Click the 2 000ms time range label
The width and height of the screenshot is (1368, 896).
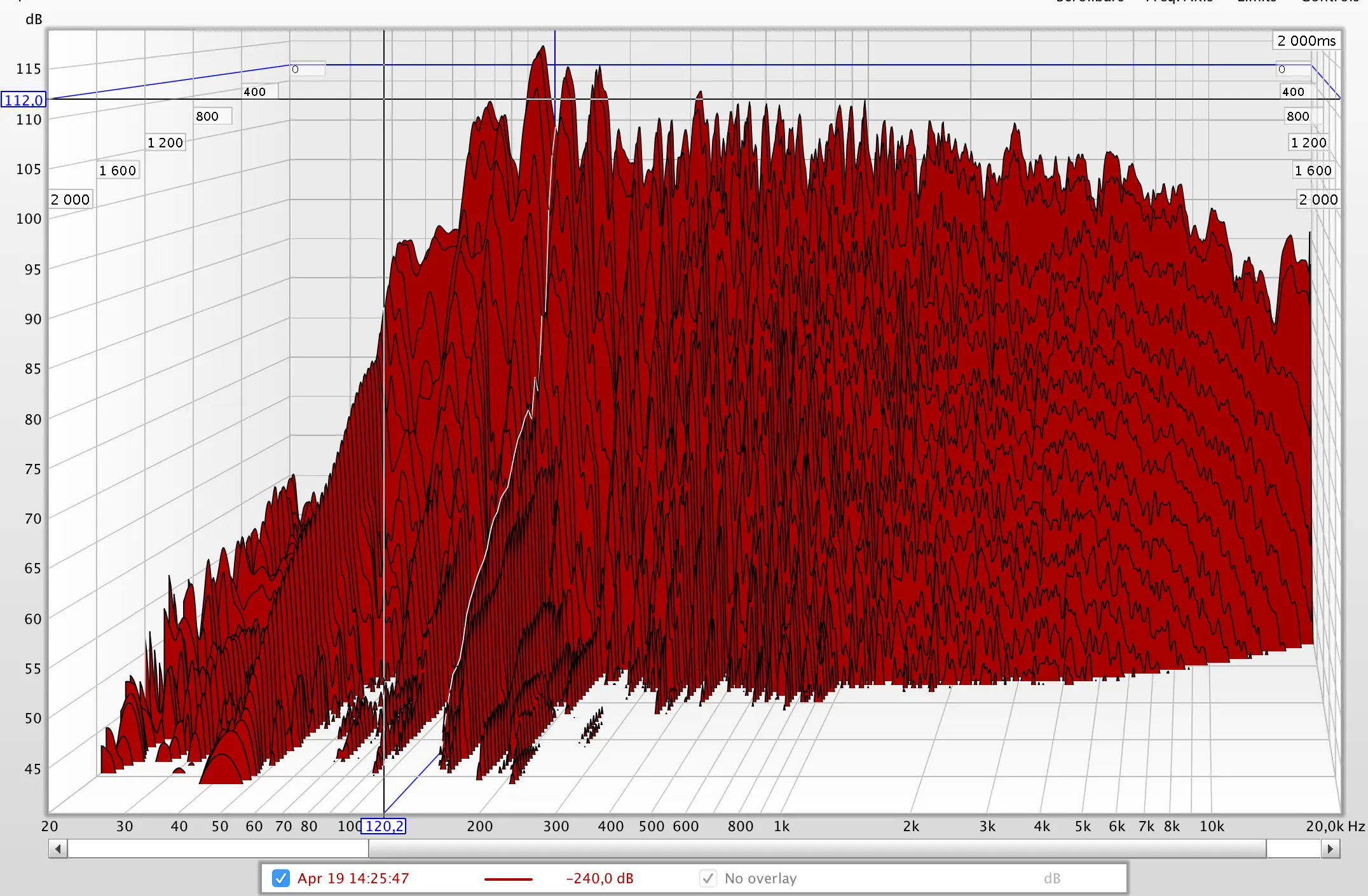point(1306,41)
